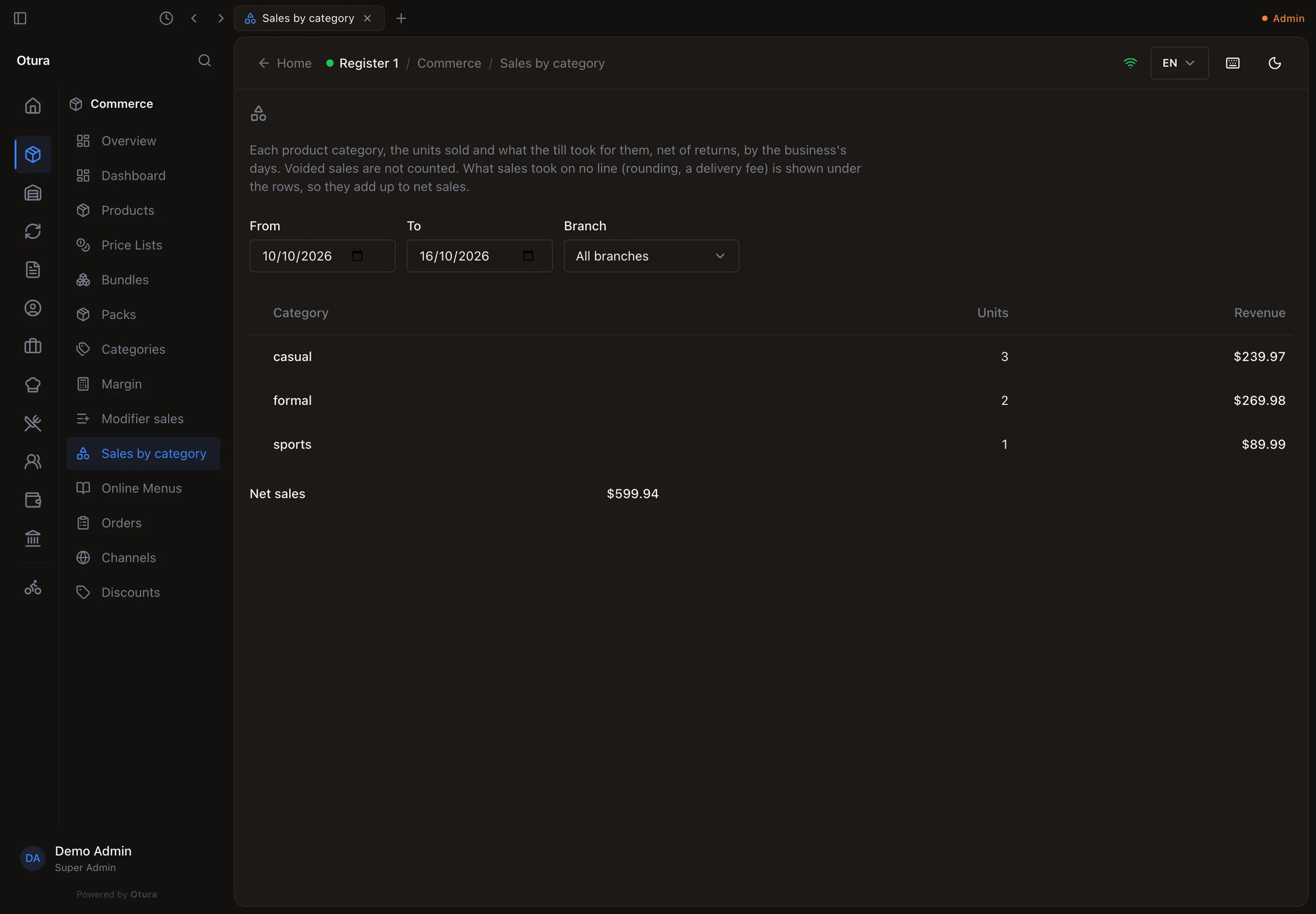
Task: Open the EN language dropdown
Action: (x=1179, y=63)
